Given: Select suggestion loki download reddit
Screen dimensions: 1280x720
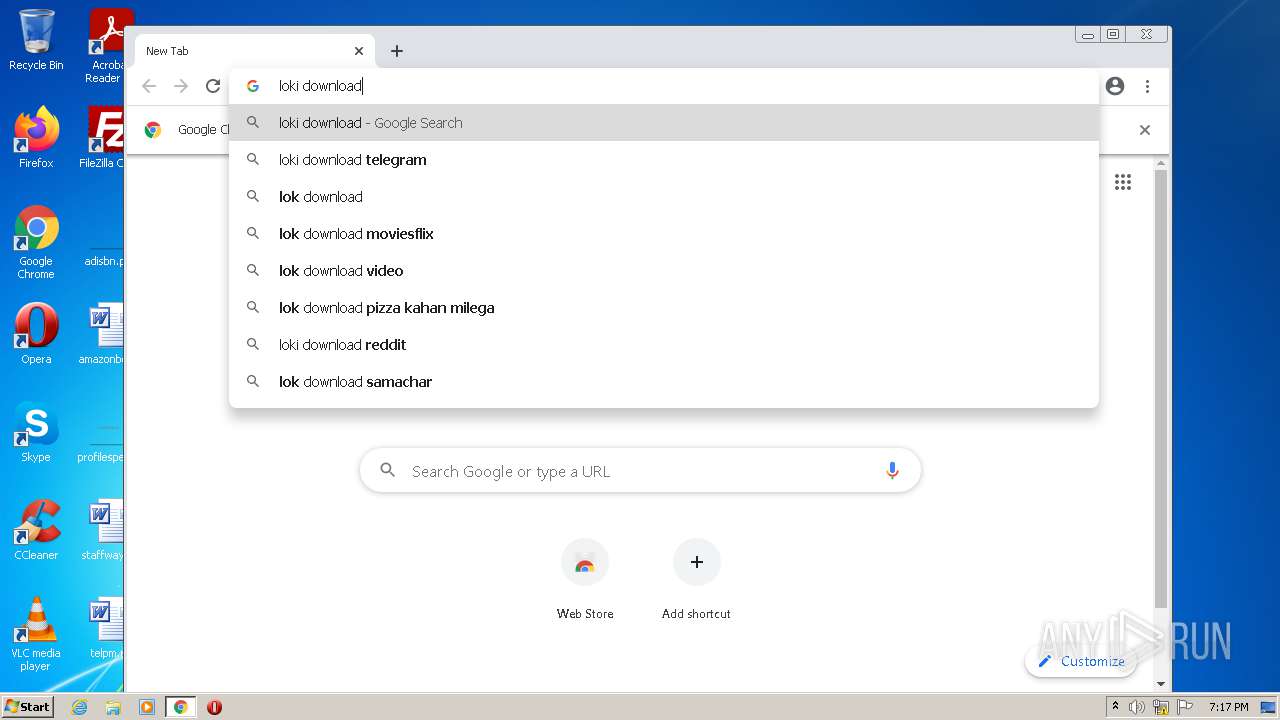Looking at the screenshot, I should 664,345.
